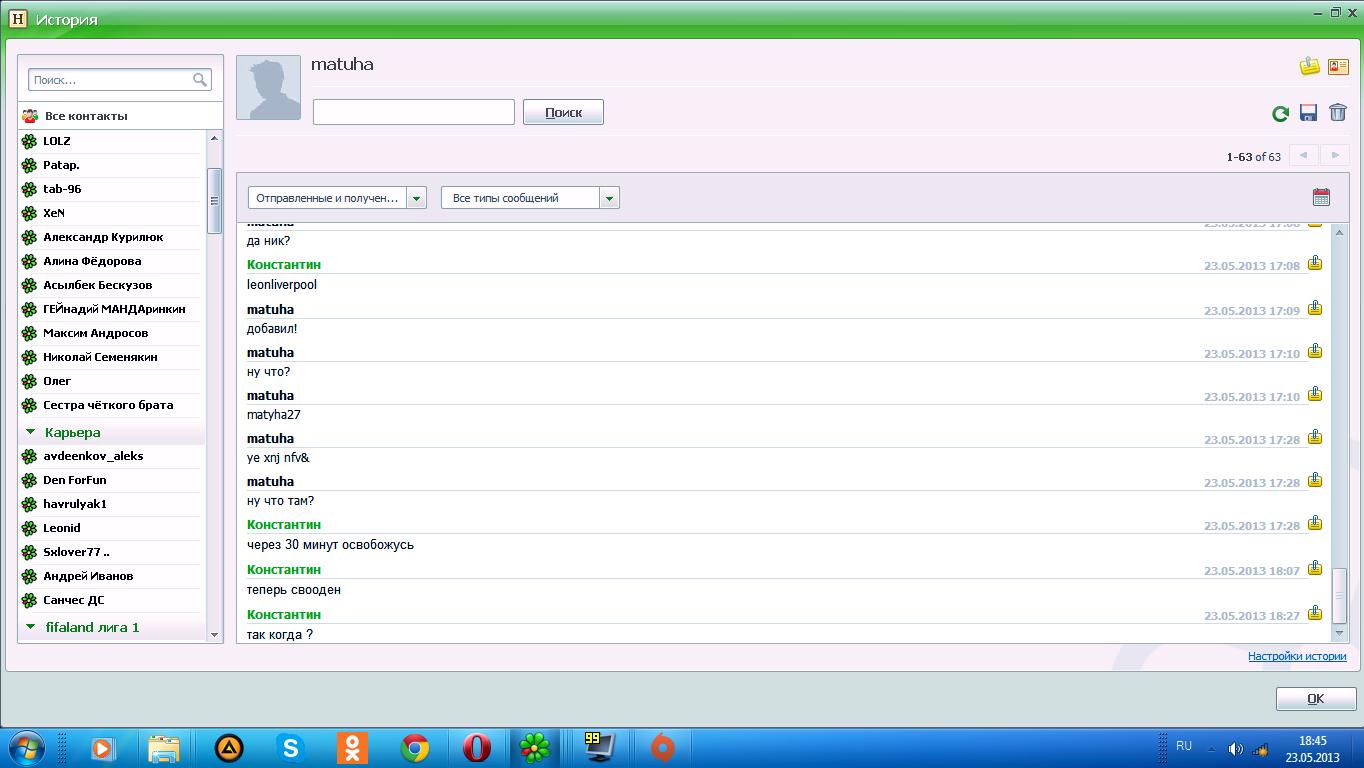The height and width of the screenshot is (768, 1364).
Task: Open the Настройки истории link
Action: [x=1296, y=656]
